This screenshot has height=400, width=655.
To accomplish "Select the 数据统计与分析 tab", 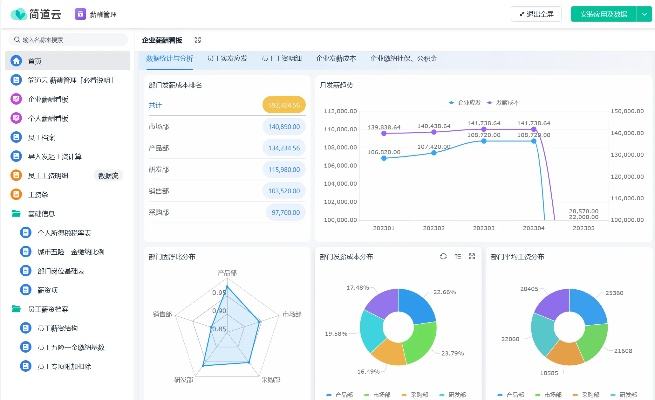I will pyautogui.click(x=170, y=59).
